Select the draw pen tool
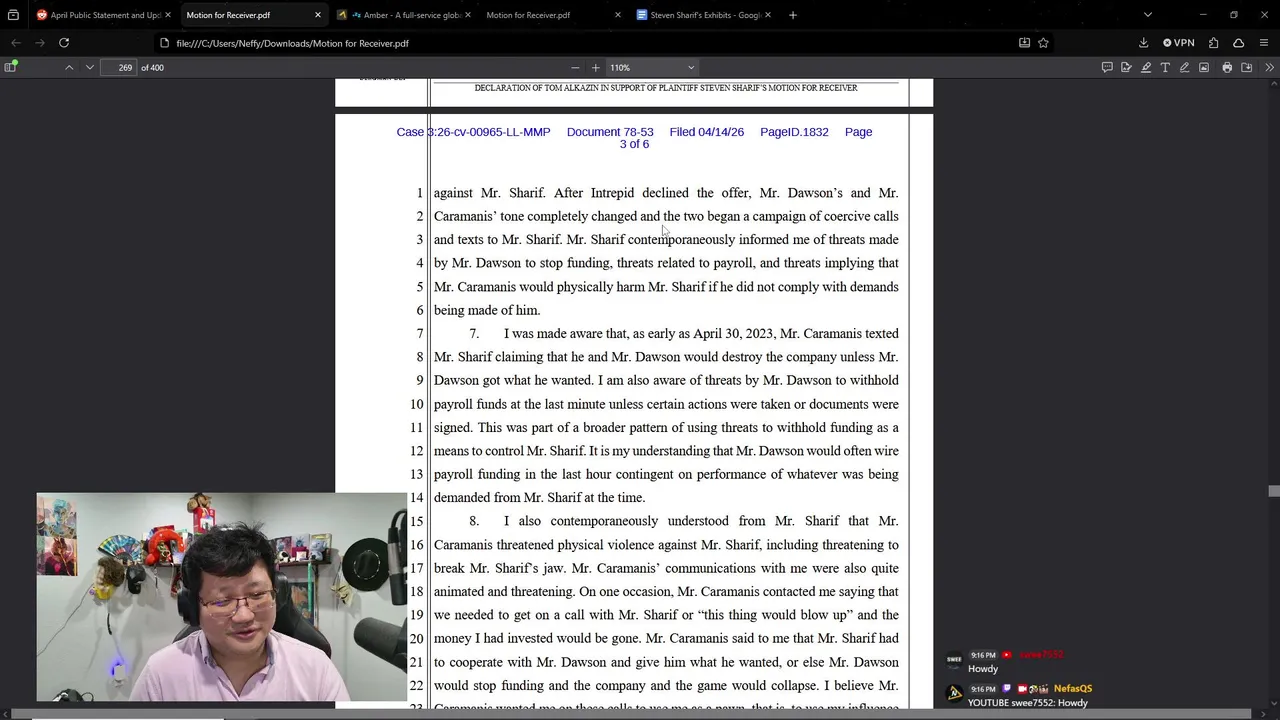1280x720 pixels. click(1185, 67)
